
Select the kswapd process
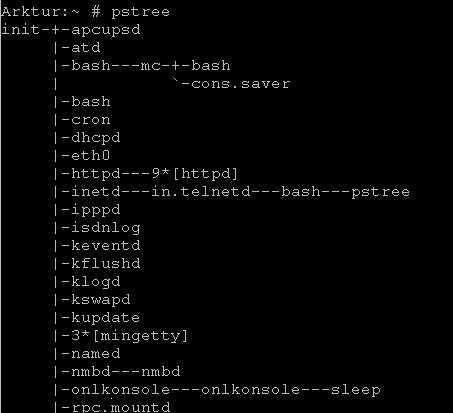101,300
